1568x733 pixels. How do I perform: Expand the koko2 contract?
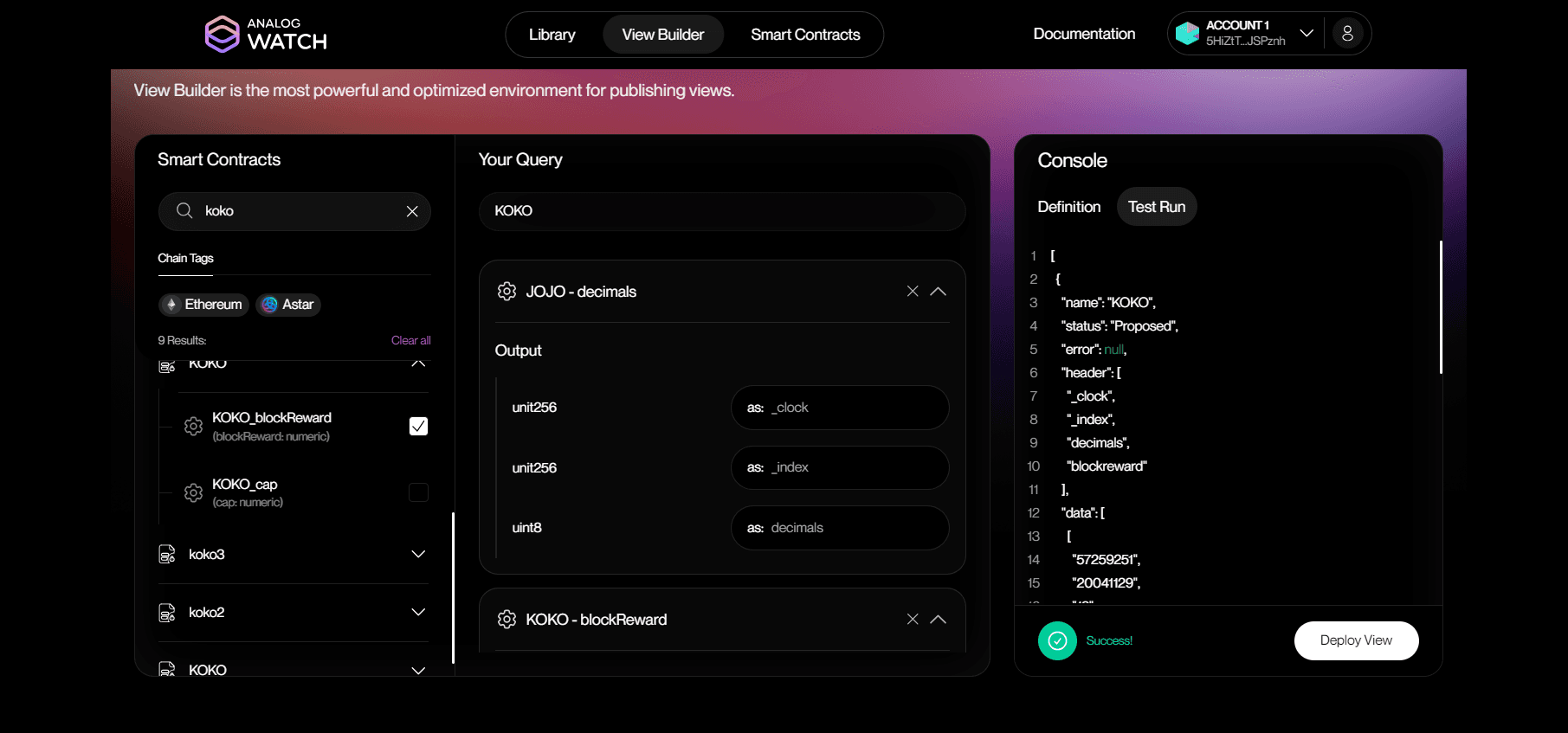(418, 612)
